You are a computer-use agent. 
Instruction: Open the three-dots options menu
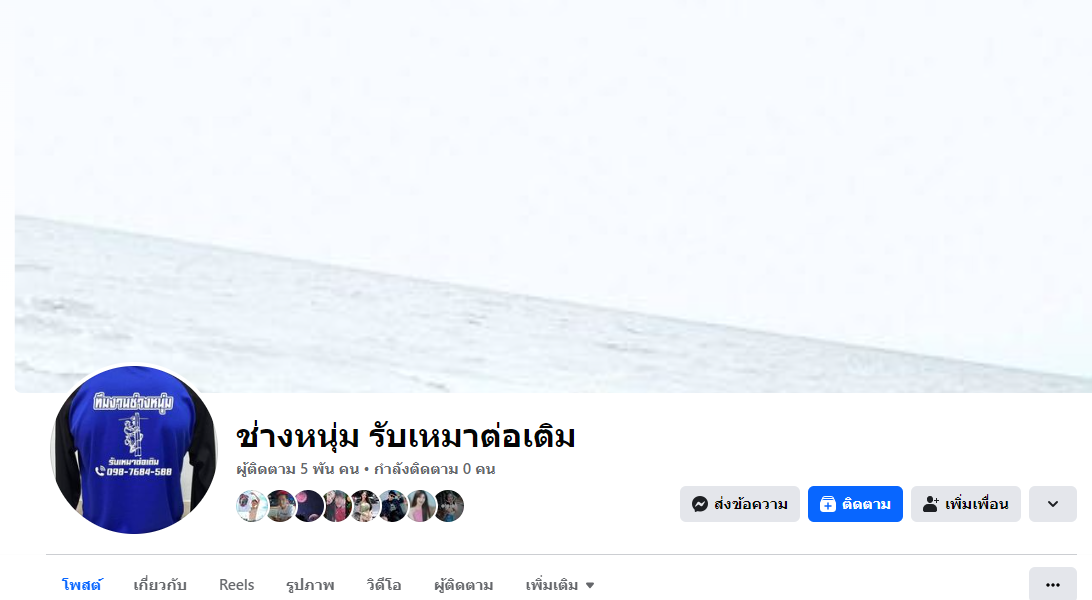pyautogui.click(x=1053, y=585)
